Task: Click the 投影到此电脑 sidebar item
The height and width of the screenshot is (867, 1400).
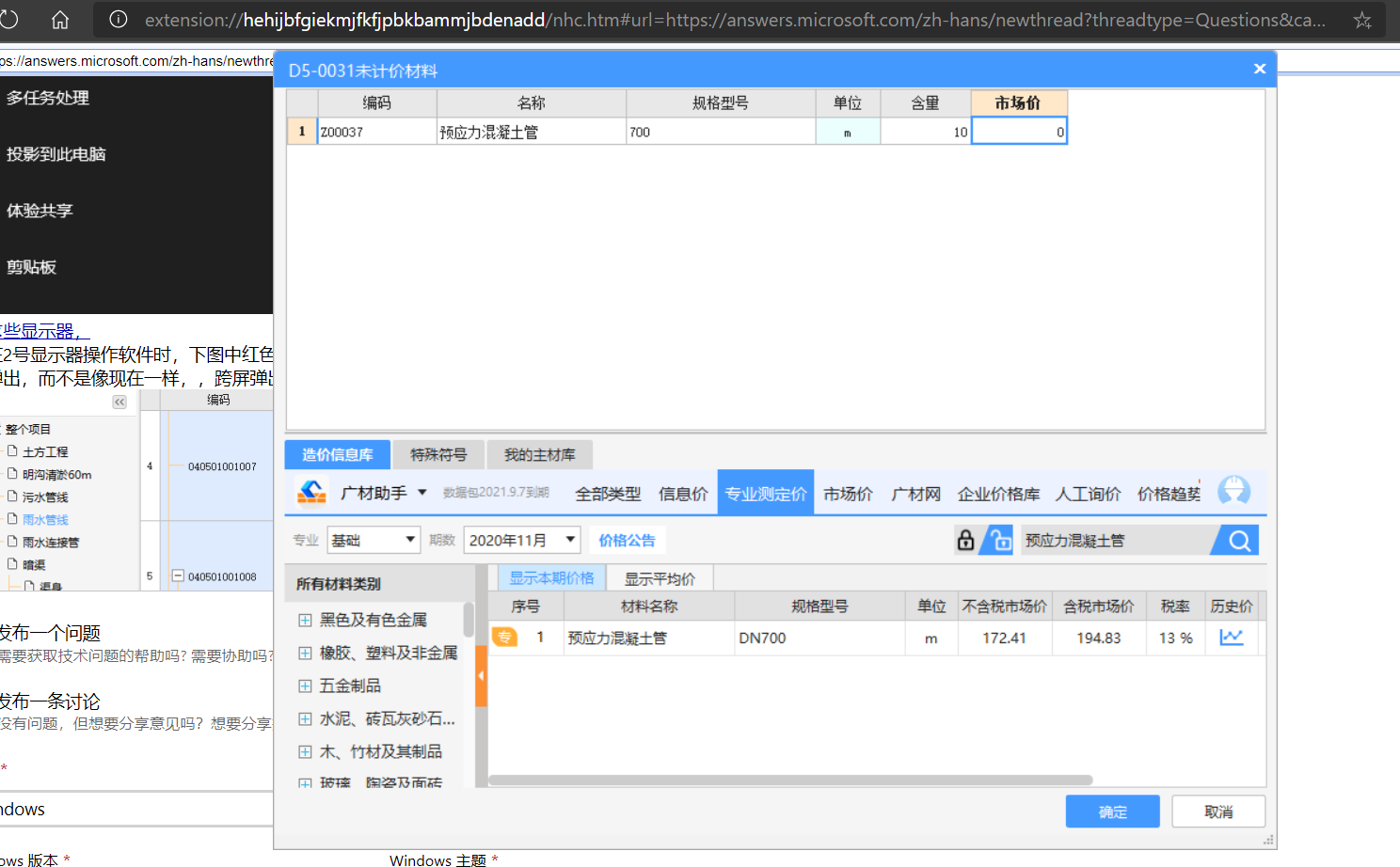Action: [56, 154]
